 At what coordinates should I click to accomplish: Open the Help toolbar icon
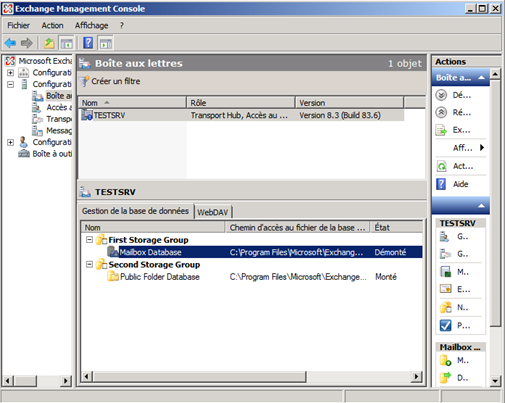coord(88,43)
